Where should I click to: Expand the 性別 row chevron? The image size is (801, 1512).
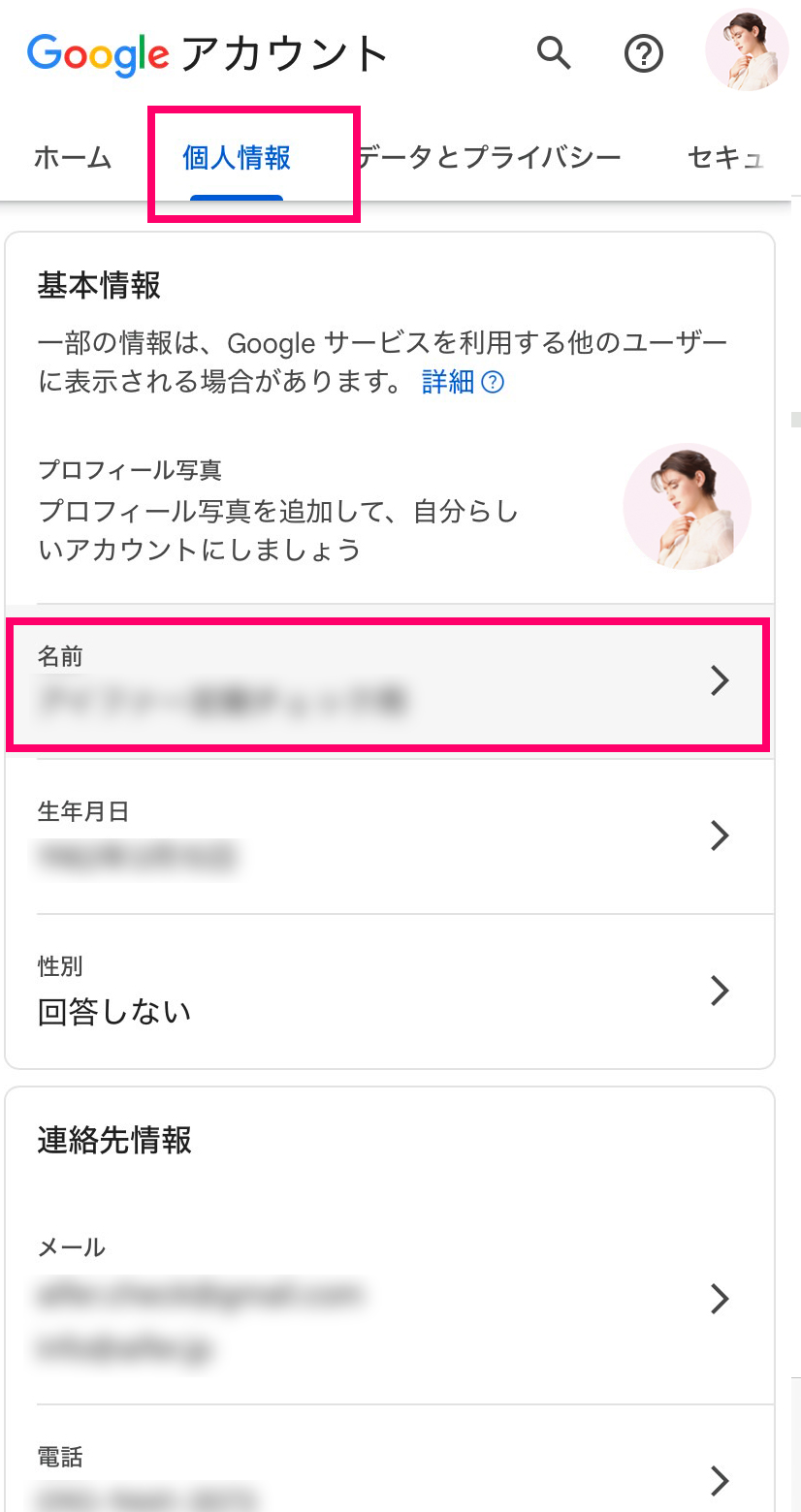(x=719, y=991)
